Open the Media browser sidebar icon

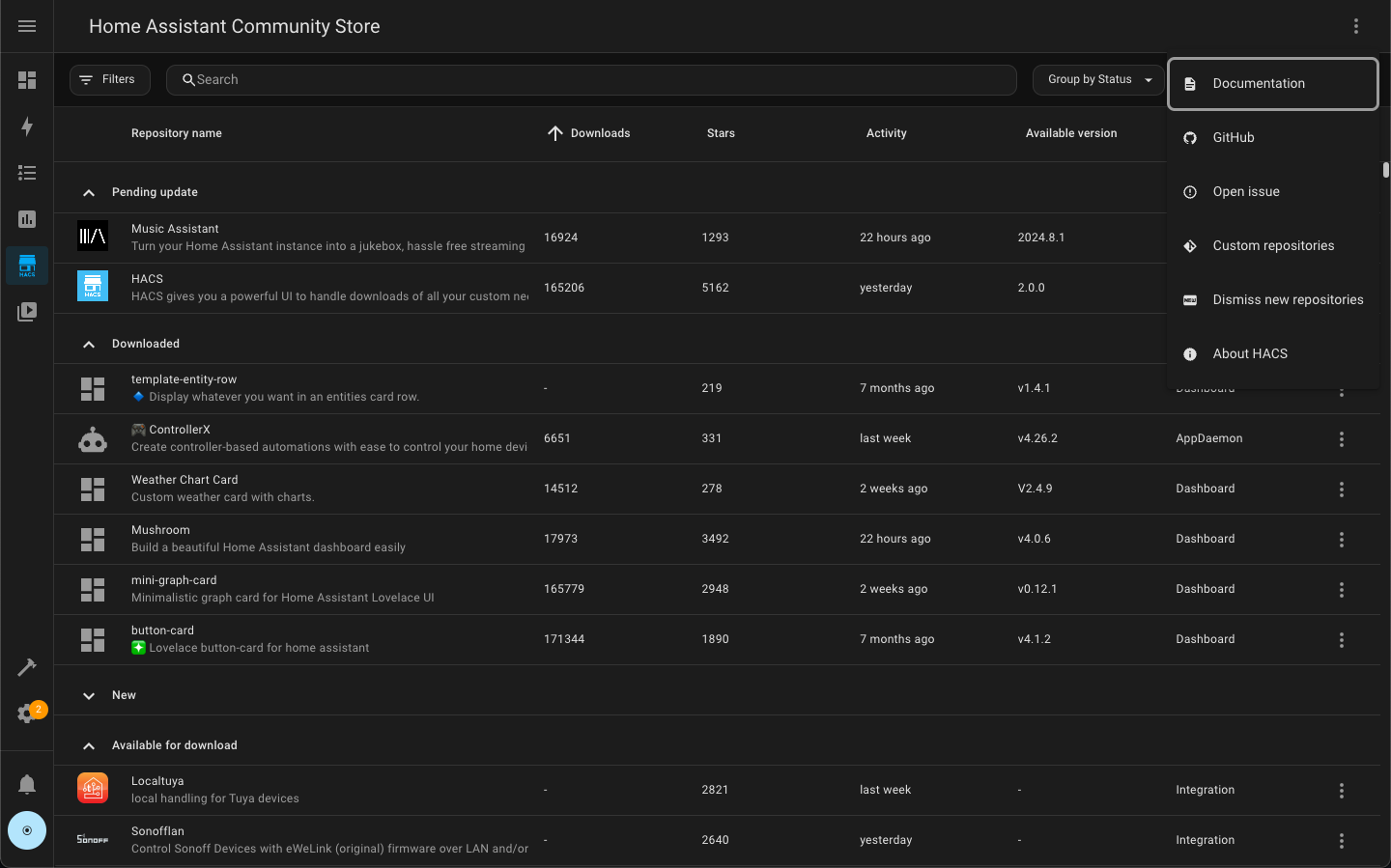click(26, 312)
